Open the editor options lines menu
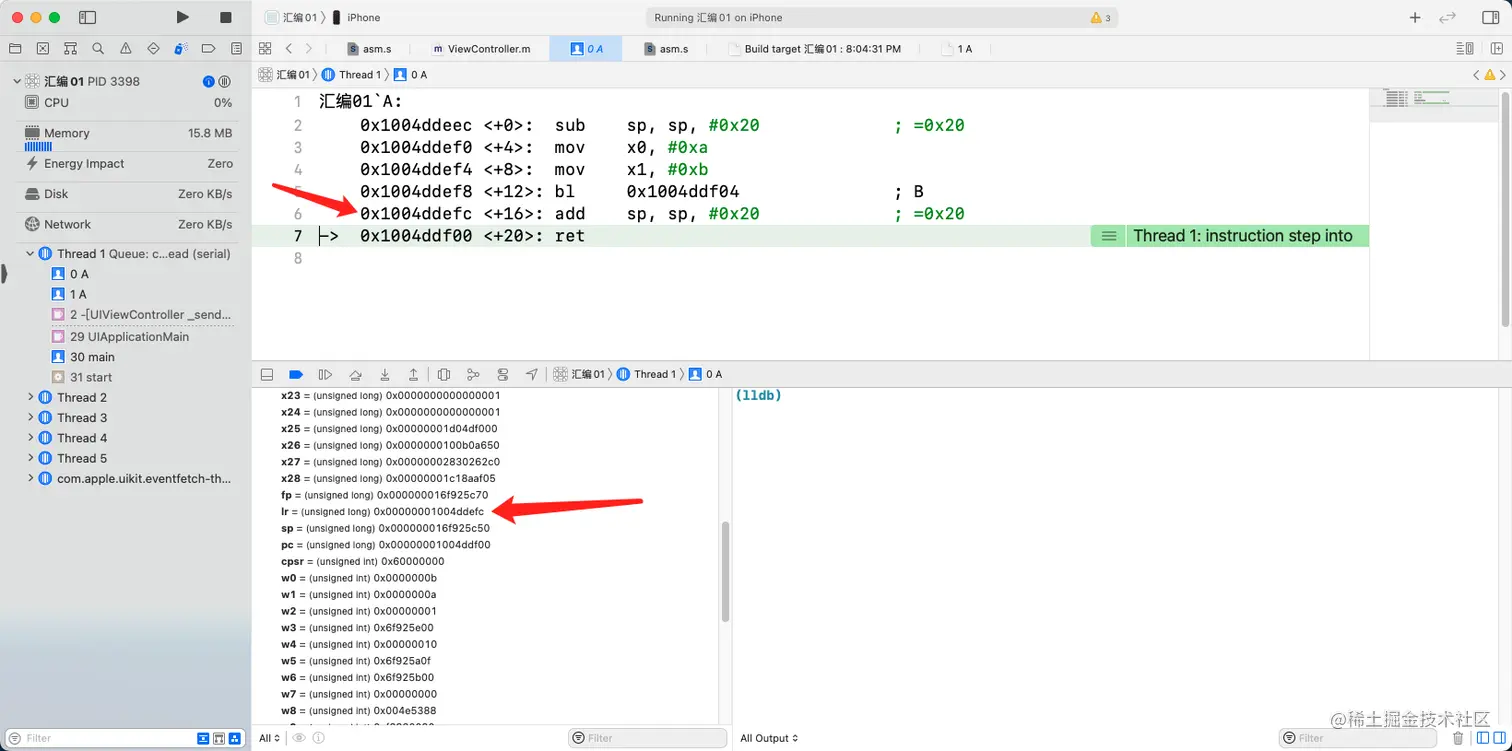Viewport: 1512px width, 751px height. click(x=1465, y=48)
